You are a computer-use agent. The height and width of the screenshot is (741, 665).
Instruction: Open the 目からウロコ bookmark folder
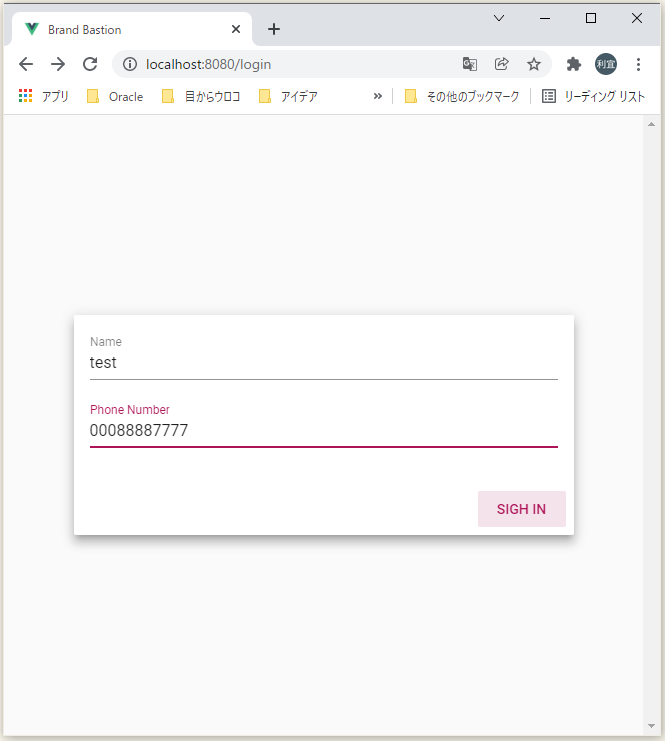[201, 96]
